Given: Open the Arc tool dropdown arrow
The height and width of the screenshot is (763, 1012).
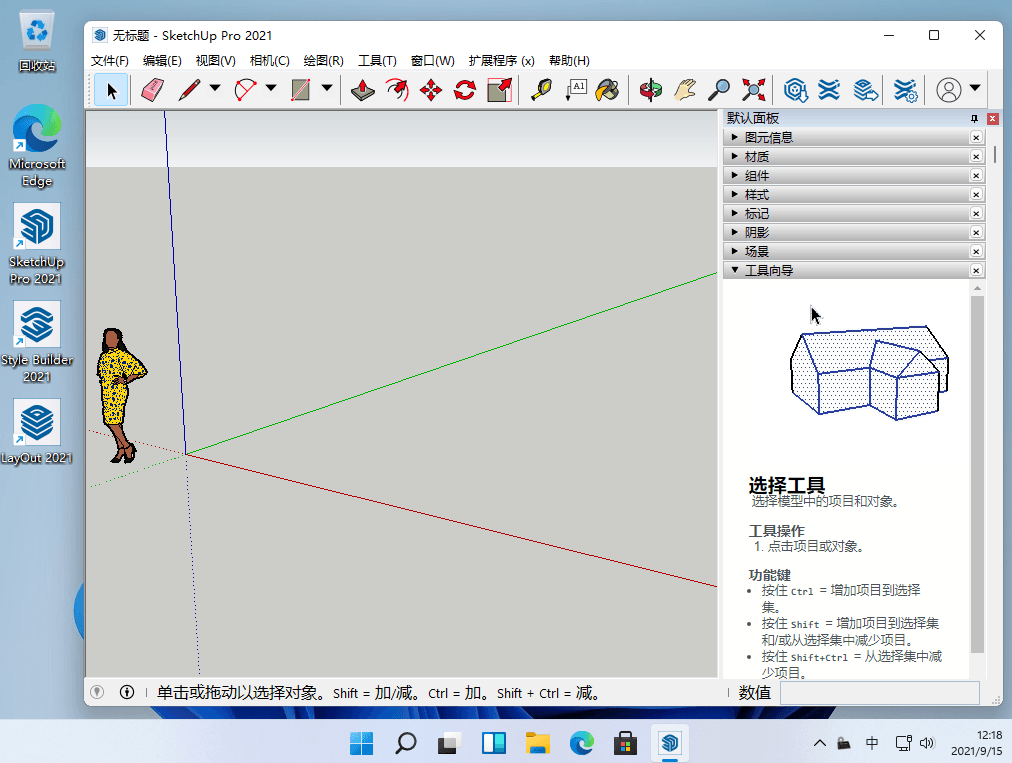Looking at the screenshot, I should (x=271, y=88).
